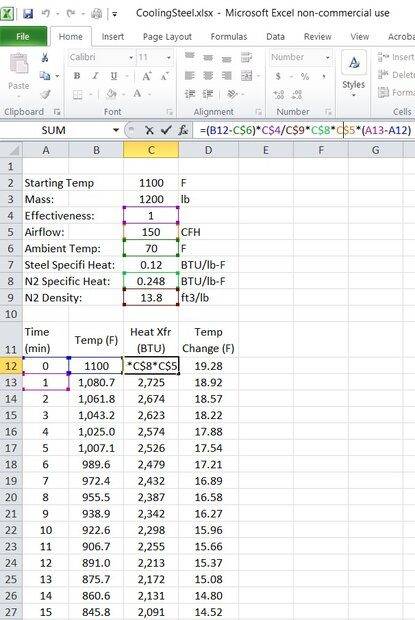Viewport: 415px width, 620px height.
Task: Open the Number dialog launcher
Action: click(x=328, y=112)
